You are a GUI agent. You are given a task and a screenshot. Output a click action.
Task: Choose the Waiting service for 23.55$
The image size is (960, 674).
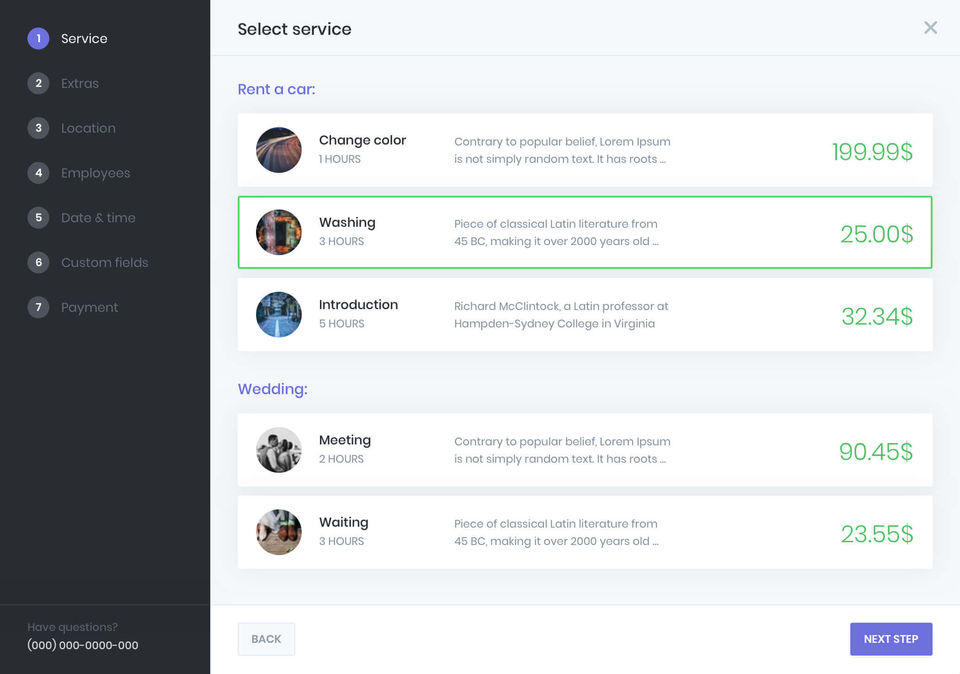click(585, 532)
